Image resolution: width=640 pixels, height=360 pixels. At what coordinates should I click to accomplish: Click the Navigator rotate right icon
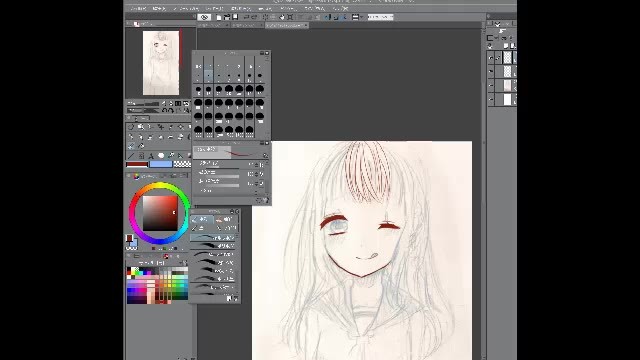click(171, 110)
